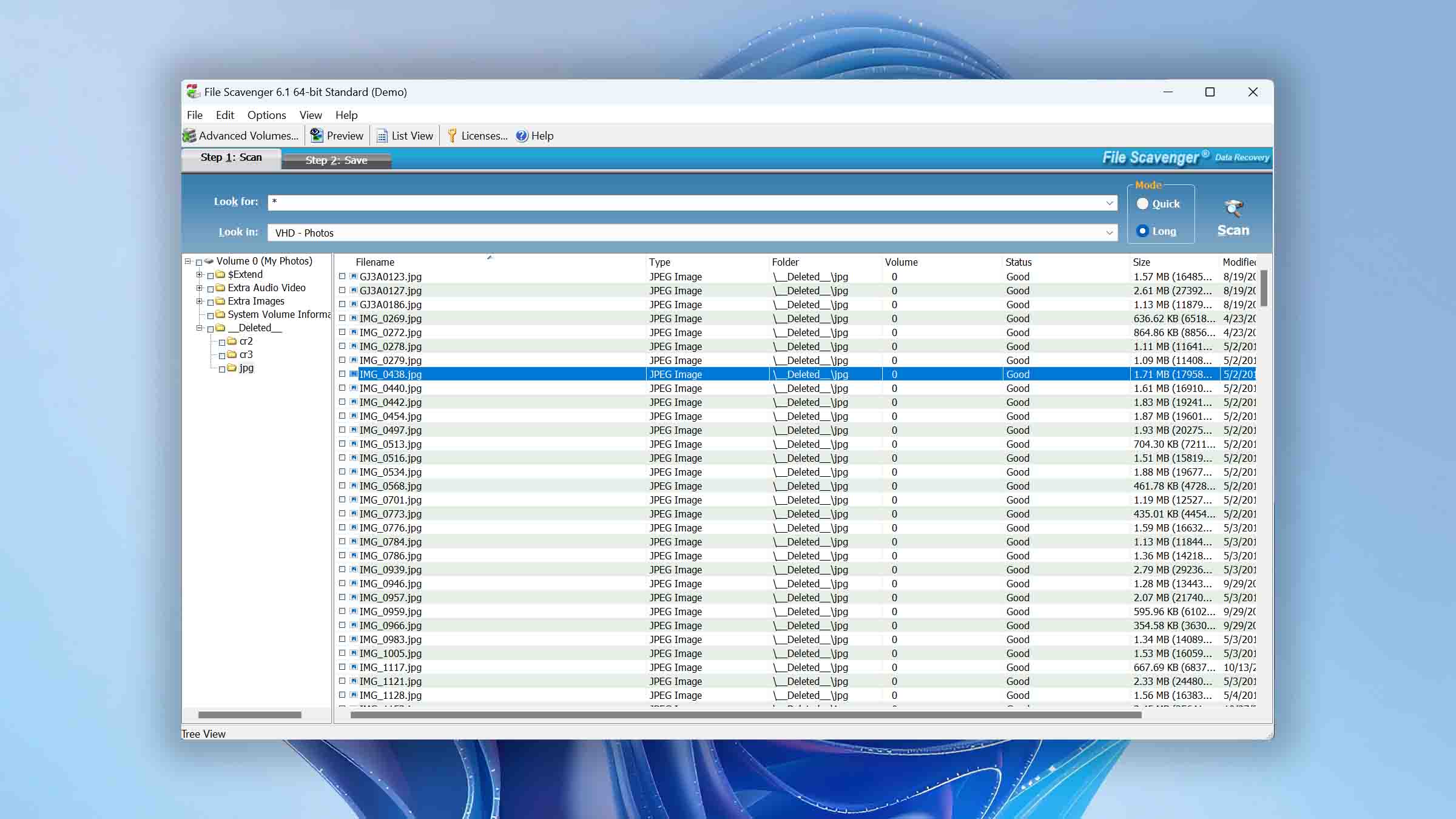
Task: Click the file list vertical scrollbar thumb
Action: coord(1264,288)
